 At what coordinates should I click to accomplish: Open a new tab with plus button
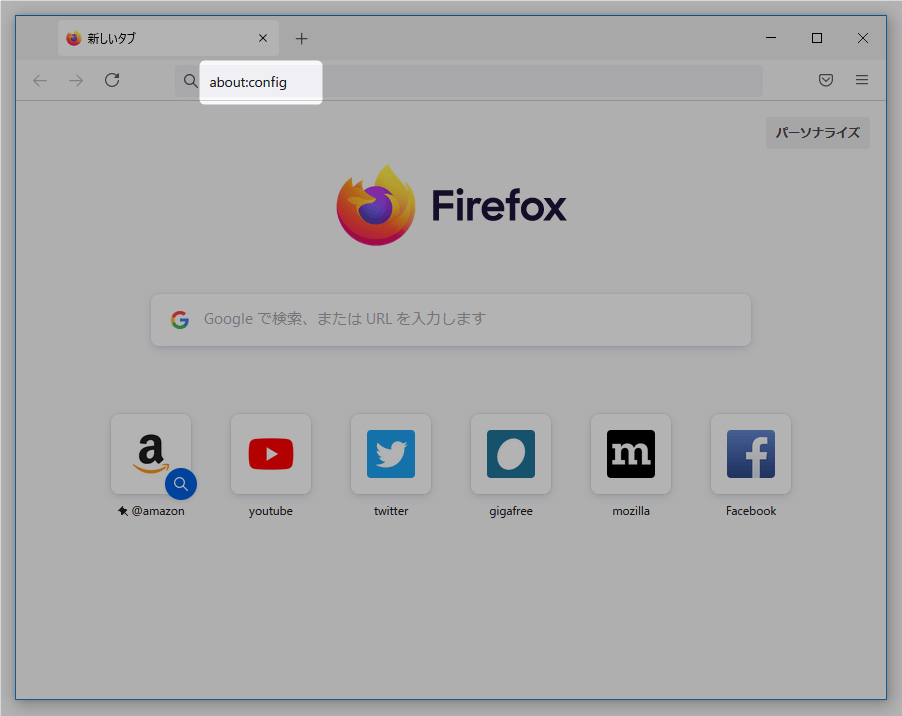point(301,39)
